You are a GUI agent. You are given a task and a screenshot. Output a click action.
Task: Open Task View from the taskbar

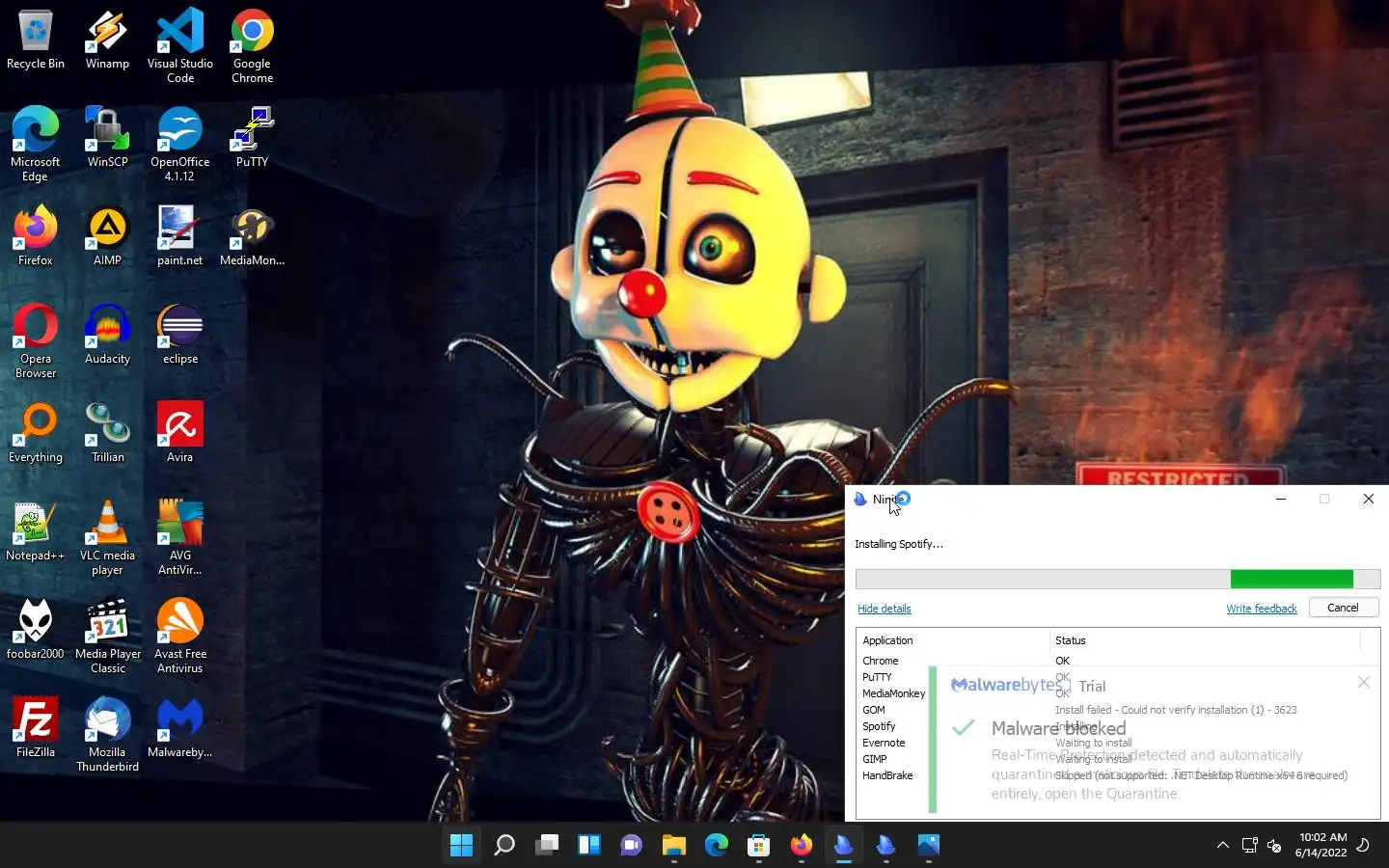(547, 845)
